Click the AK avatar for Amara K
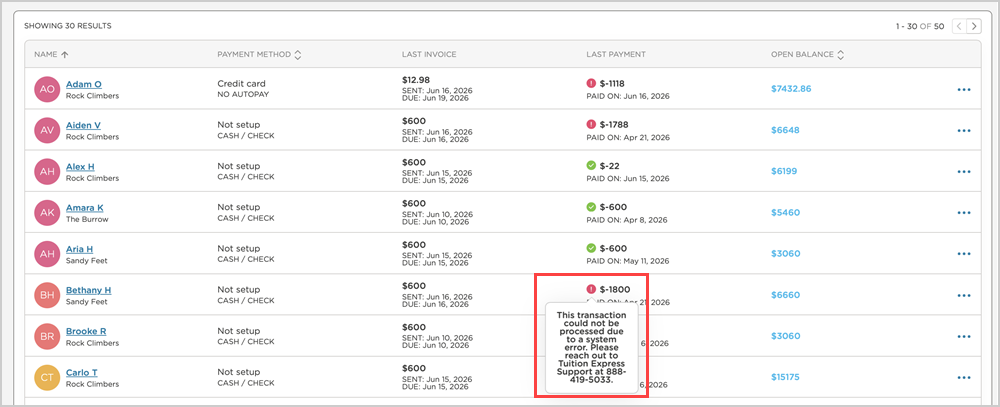 [x=47, y=213]
